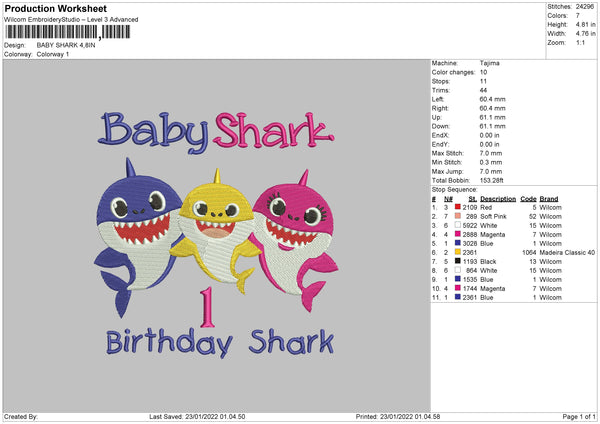Screen dimensions: 600x424
Task: Click the "N#" column header
Action: [x=448, y=199]
